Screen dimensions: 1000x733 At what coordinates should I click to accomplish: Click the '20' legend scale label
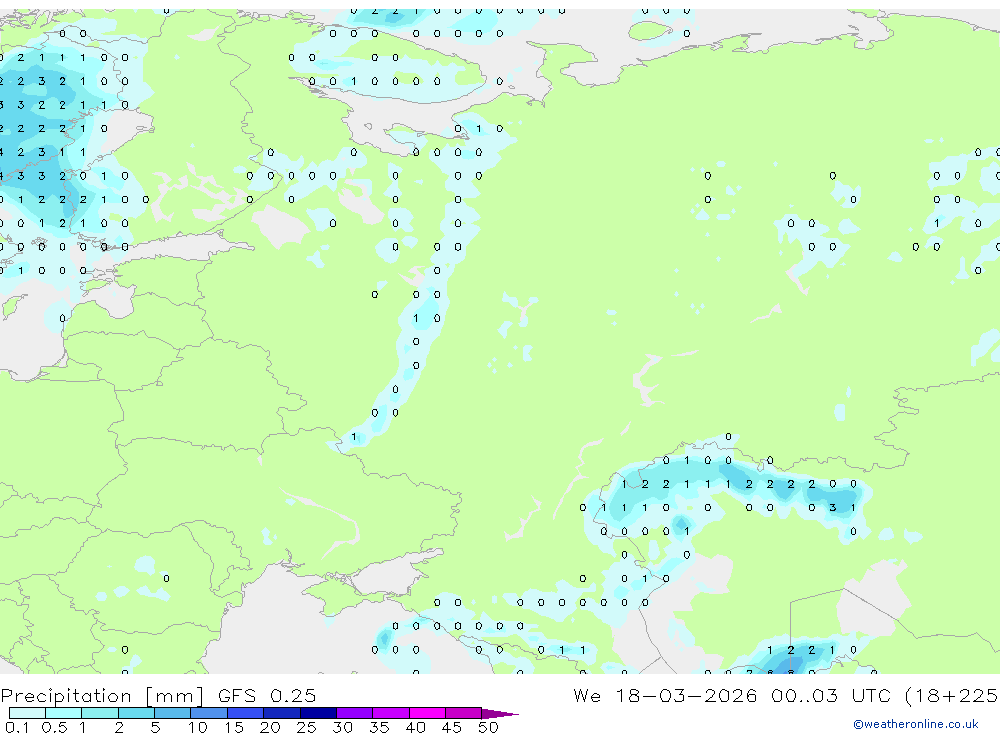point(270,727)
